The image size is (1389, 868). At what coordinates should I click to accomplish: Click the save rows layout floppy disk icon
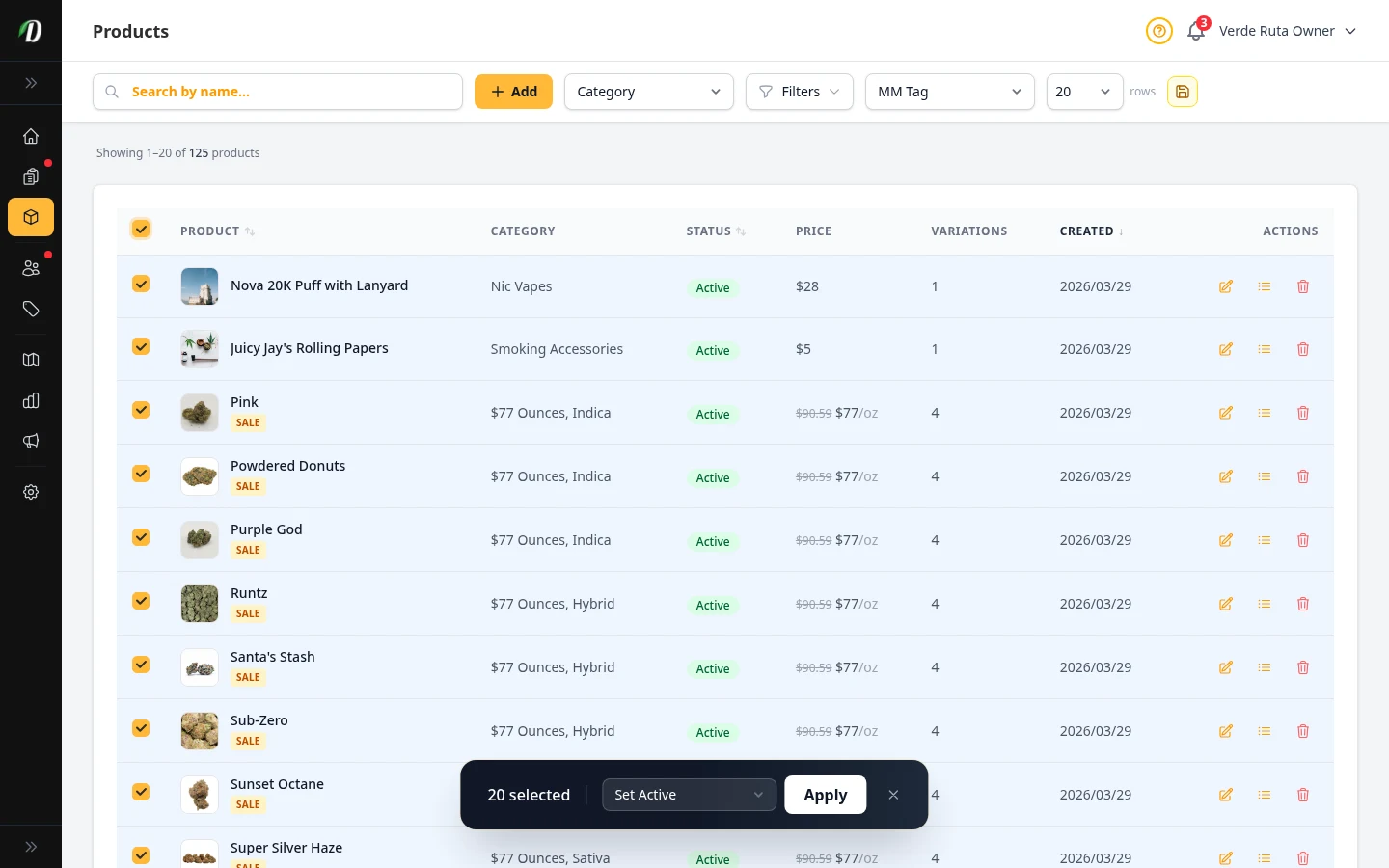tap(1183, 92)
